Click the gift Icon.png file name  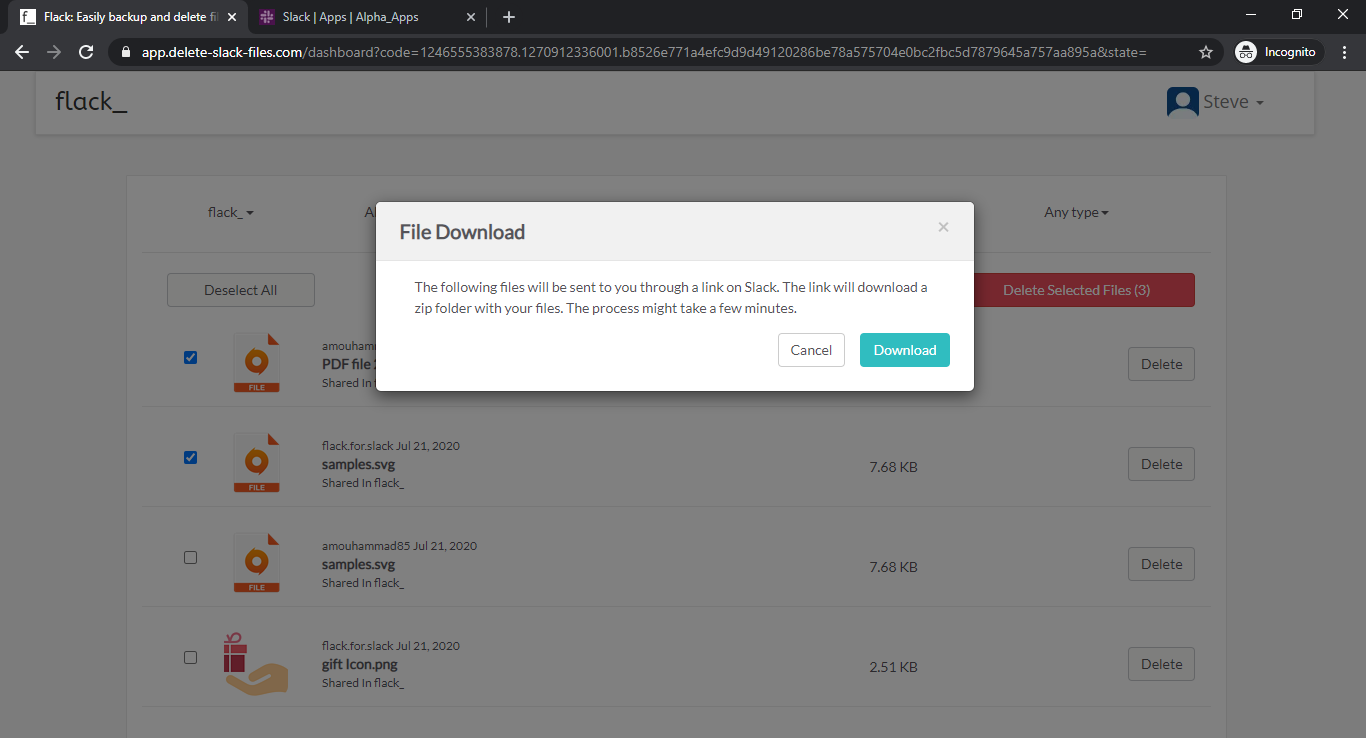click(360, 664)
